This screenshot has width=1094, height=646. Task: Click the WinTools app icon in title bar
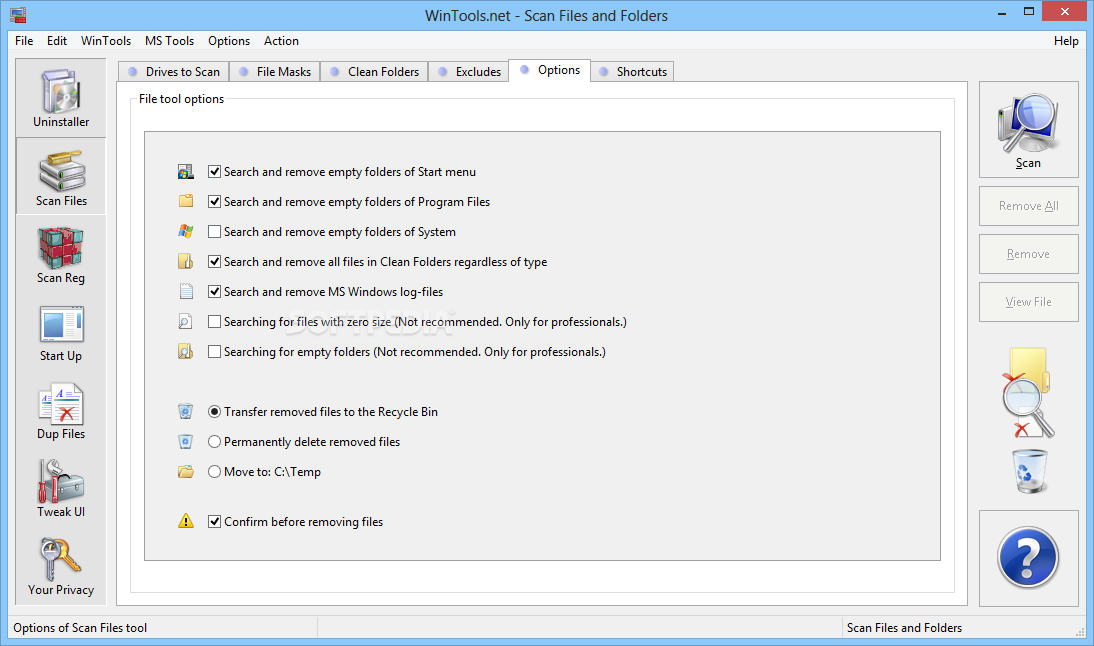tap(18, 15)
